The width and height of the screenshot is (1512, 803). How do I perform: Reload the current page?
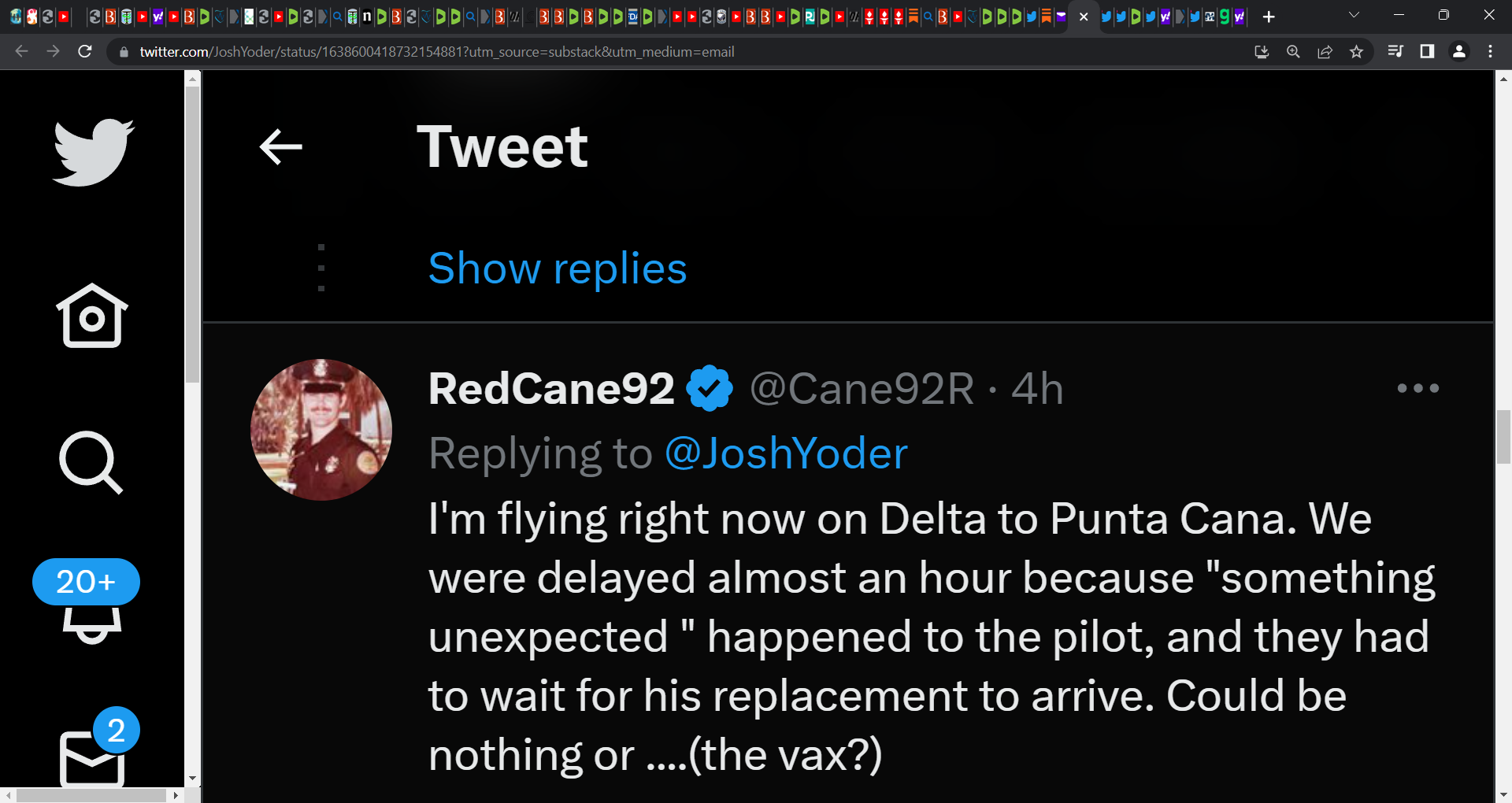85,51
